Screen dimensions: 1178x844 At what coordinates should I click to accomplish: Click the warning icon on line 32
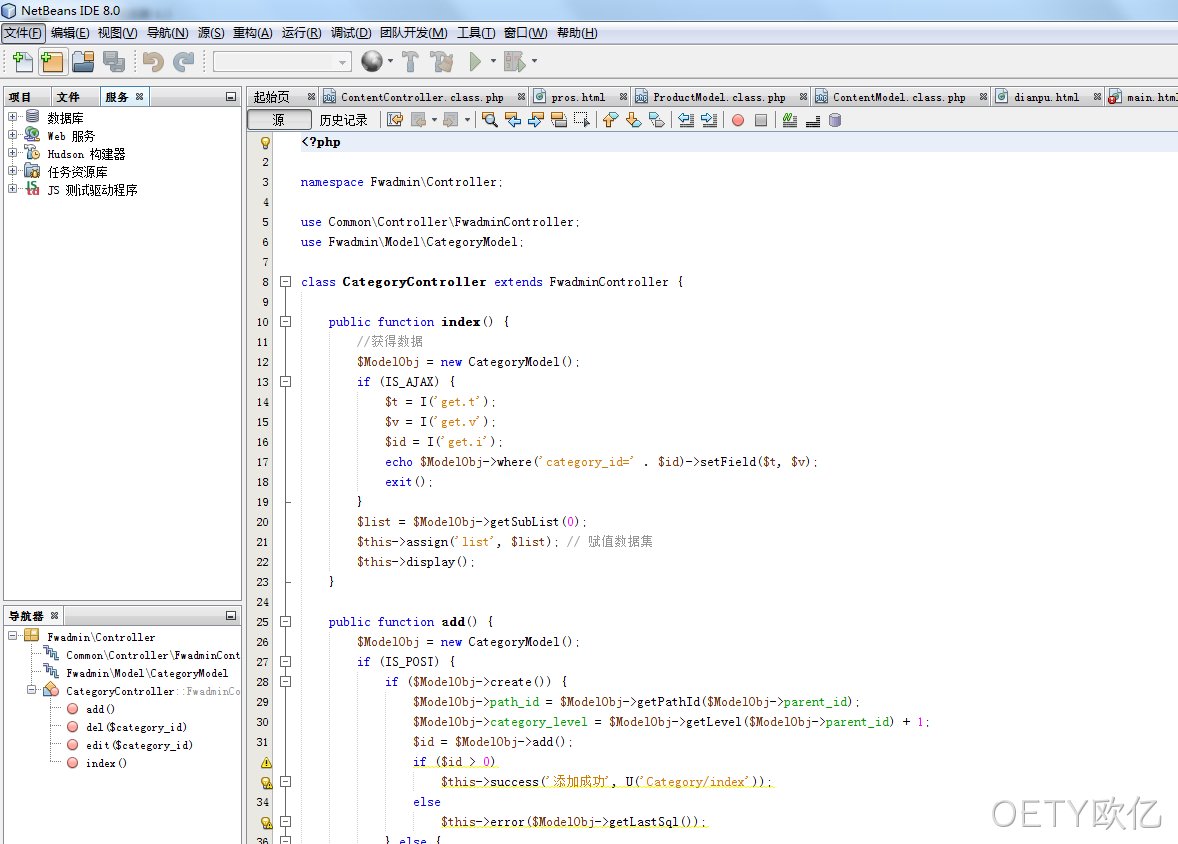266,762
